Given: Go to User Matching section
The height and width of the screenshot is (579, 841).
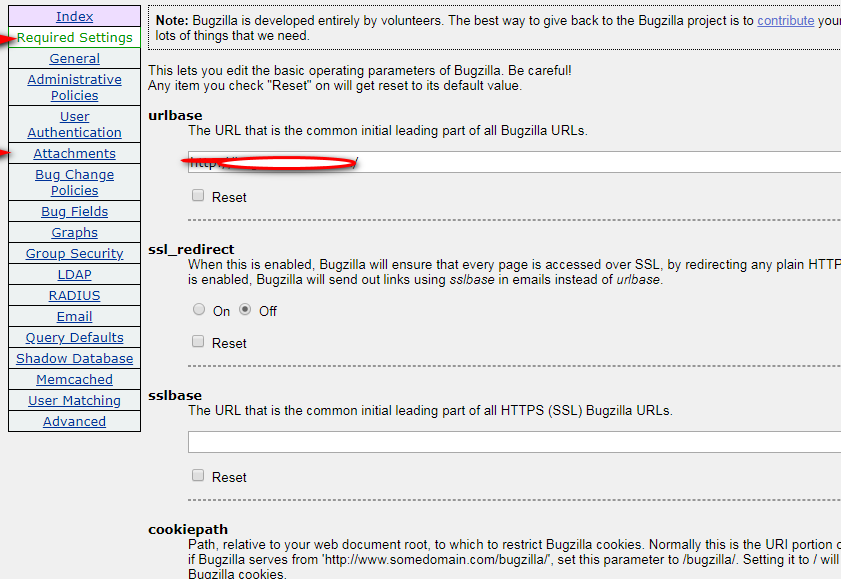Looking at the screenshot, I should click(x=75, y=400).
